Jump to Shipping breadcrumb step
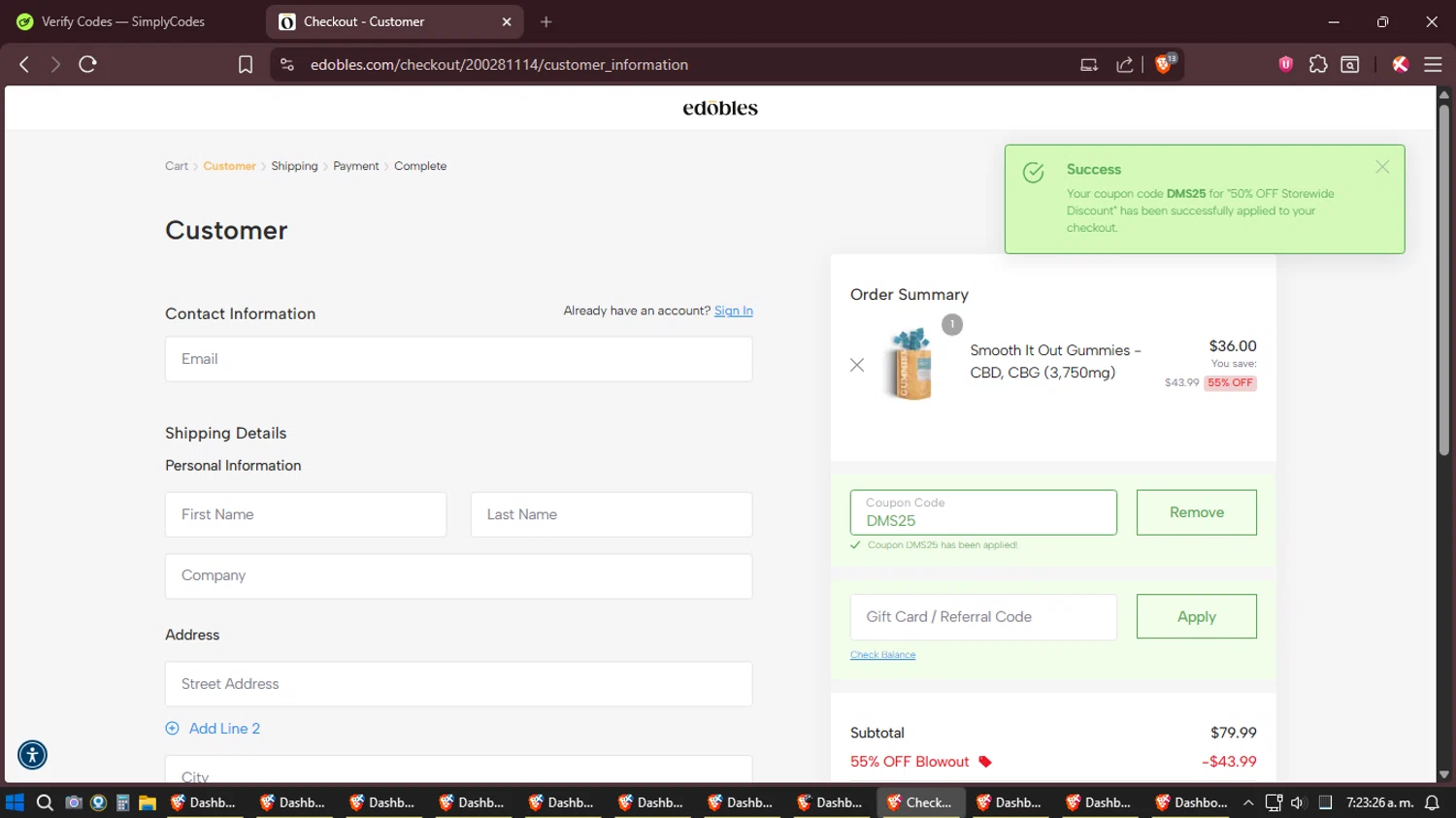Screen dimensions: 1456x818 (x=295, y=166)
